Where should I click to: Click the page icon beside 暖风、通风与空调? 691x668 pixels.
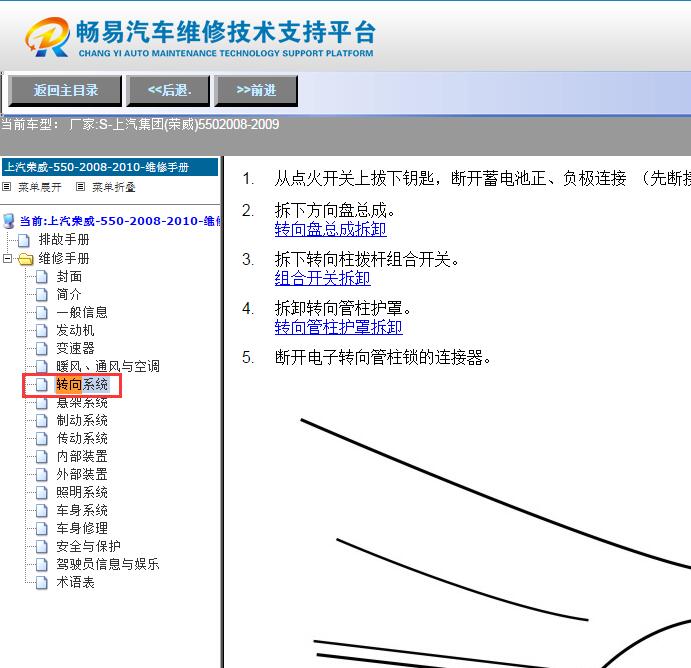[x=41, y=367]
